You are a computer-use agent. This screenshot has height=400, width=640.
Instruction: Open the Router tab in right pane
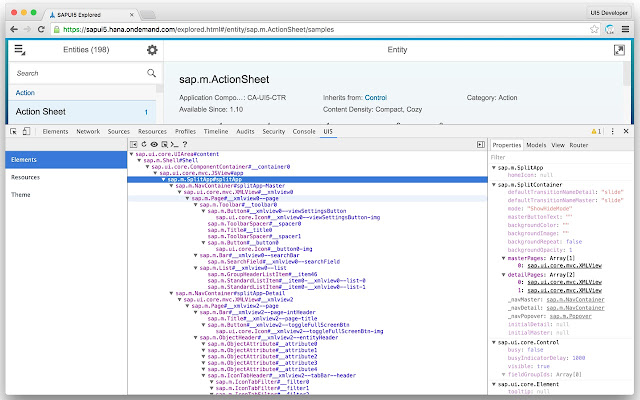(x=579, y=145)
